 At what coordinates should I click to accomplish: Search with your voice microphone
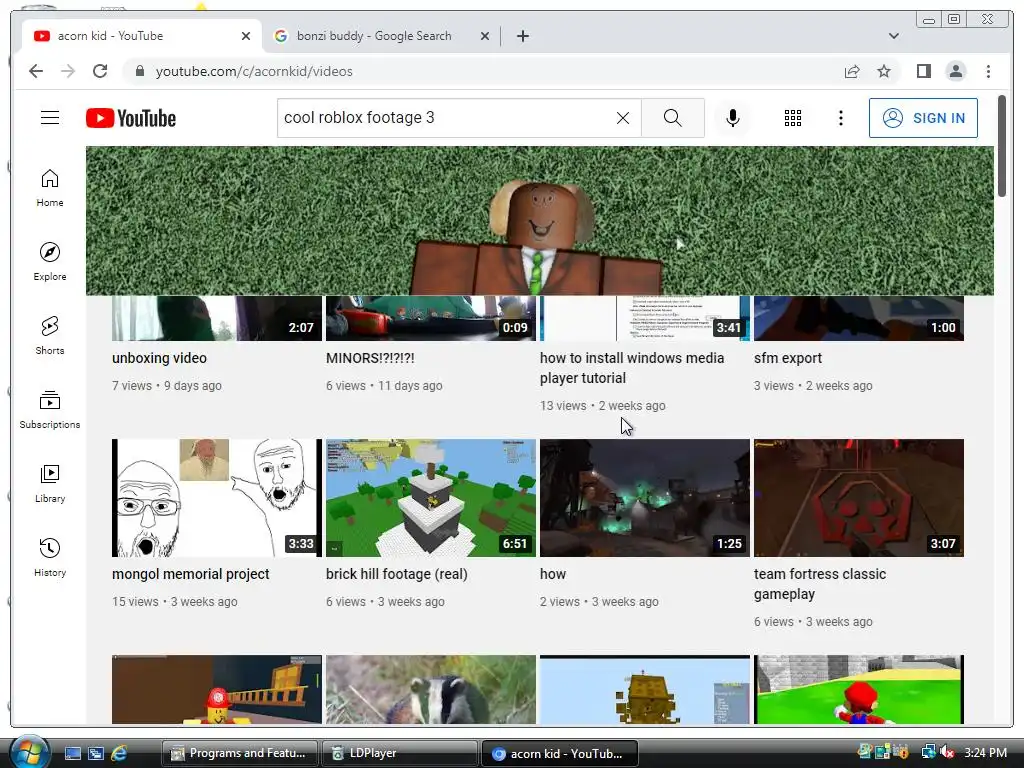tap(733, 118)
